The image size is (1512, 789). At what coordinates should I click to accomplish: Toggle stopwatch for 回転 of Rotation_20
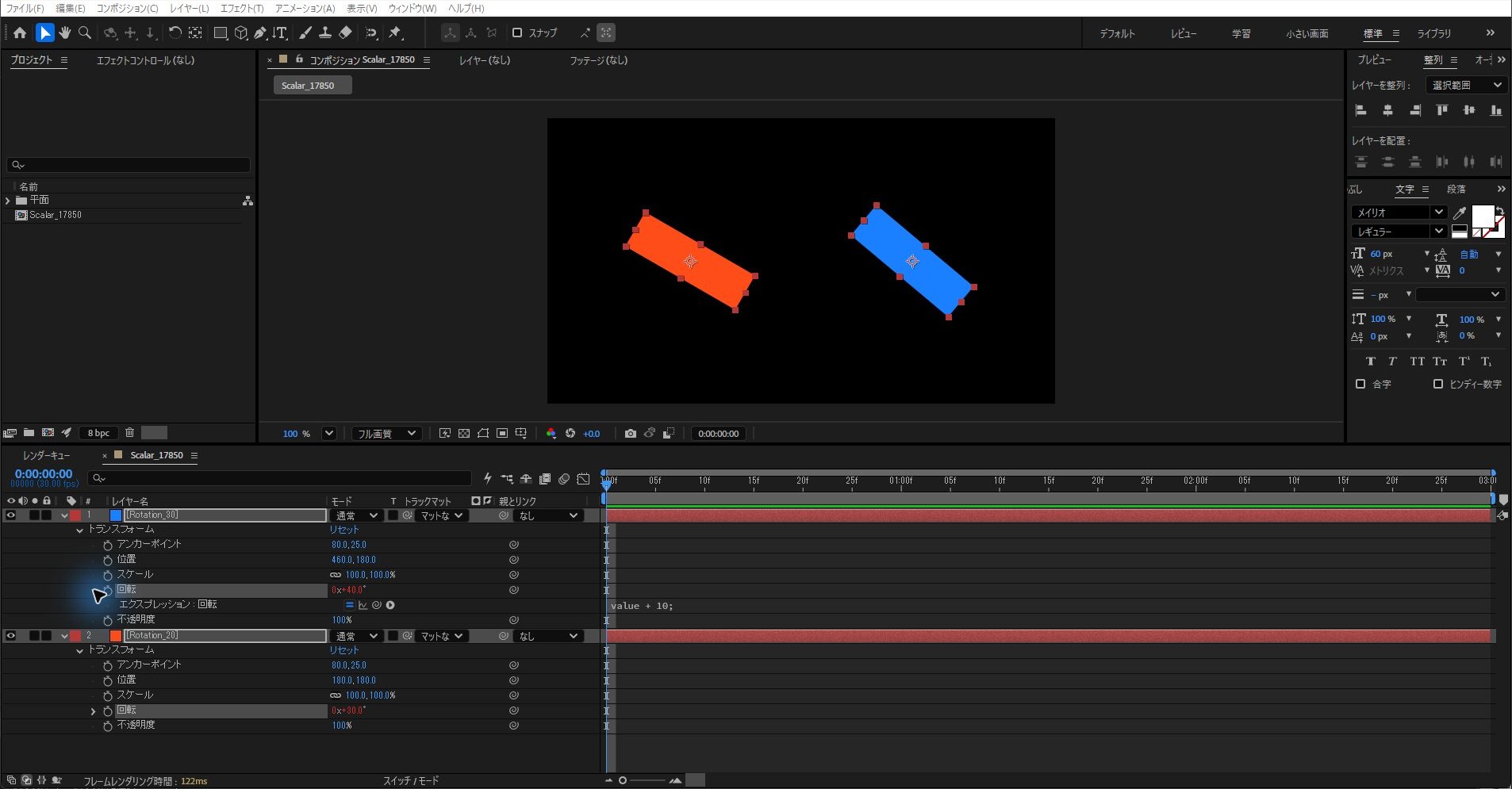click(x=108, y=711)
